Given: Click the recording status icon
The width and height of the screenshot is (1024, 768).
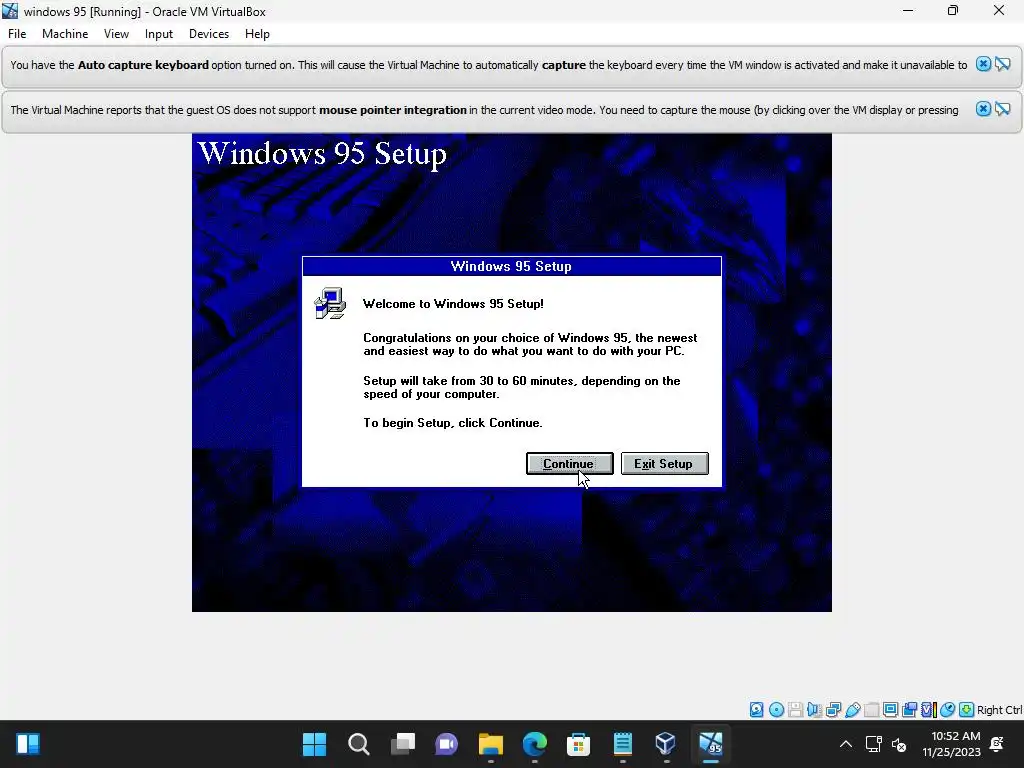Looking at the screenshot, I should (x=909, y=710).
